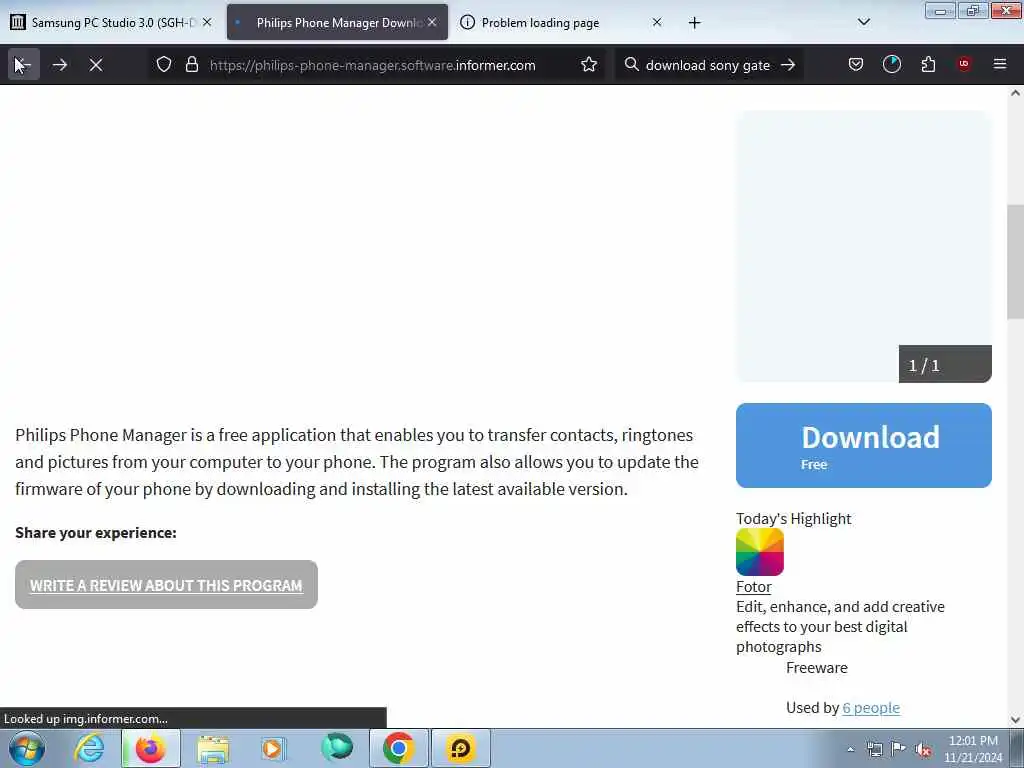The image size is (1024, 768).
Task: Open the Firefox hamburger menu
Action: coord(1000,64)
